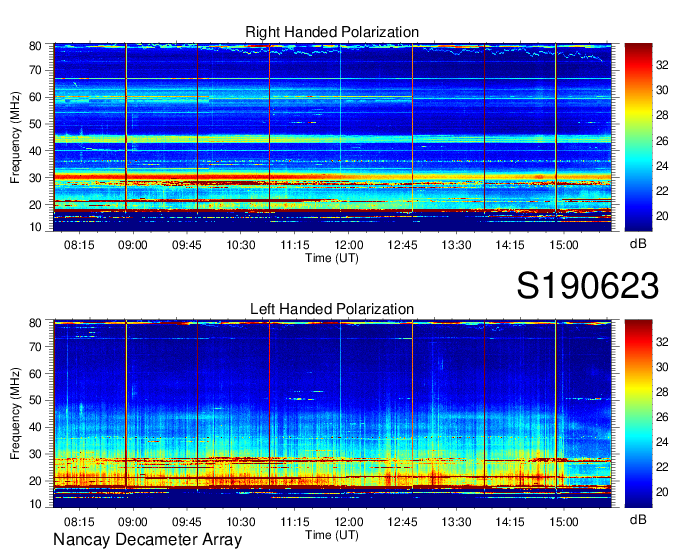The height and width of the screenshot is (552, 680).
Task: Click the 10 MHz tick label on the bottom plot
Action: (35, 504)
